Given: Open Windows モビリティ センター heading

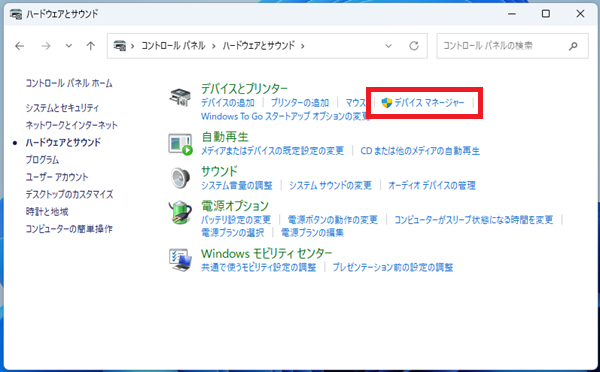Looking at the screenshot, I should tap(267, 253).
